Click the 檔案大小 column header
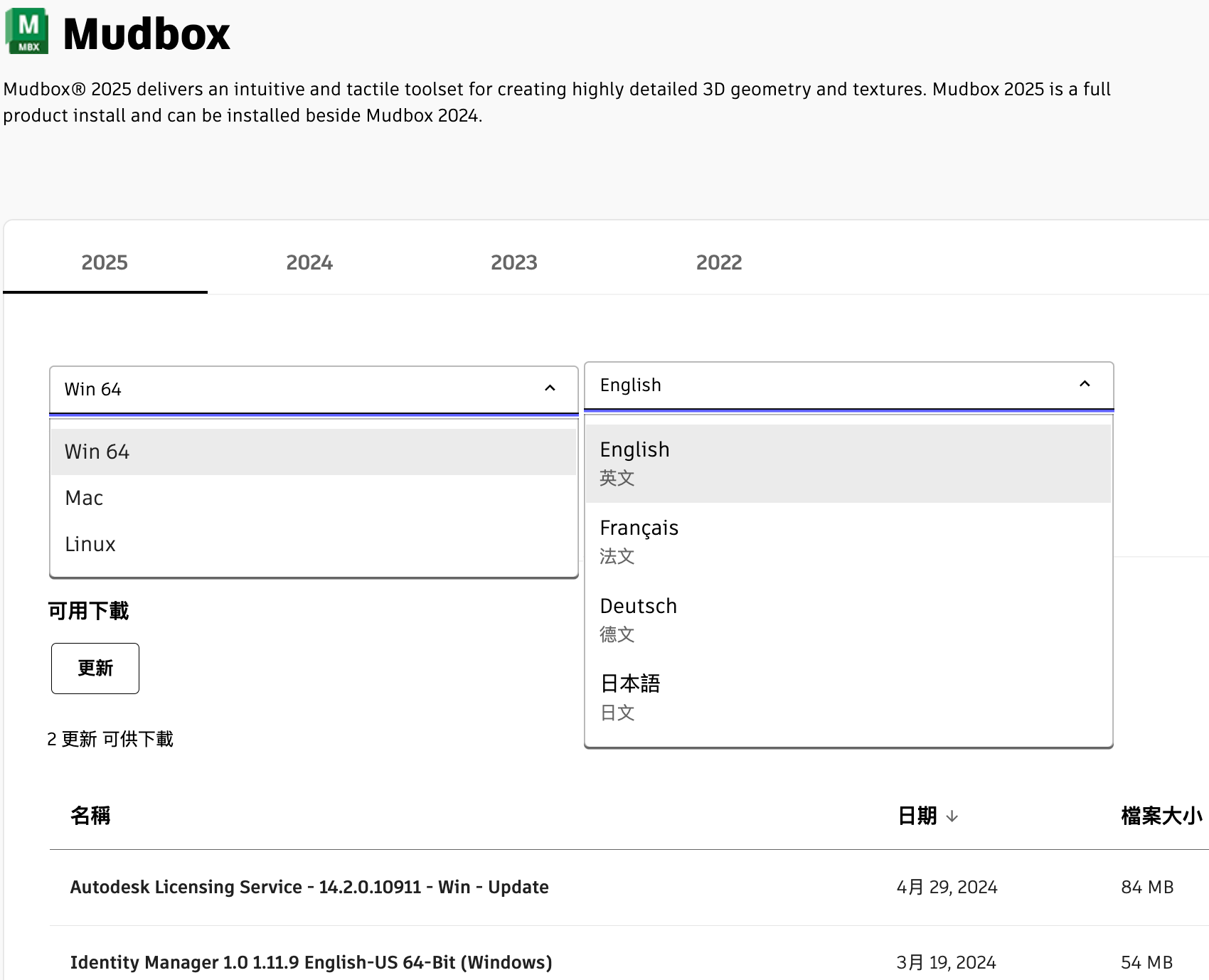 tap(1161, 816)
